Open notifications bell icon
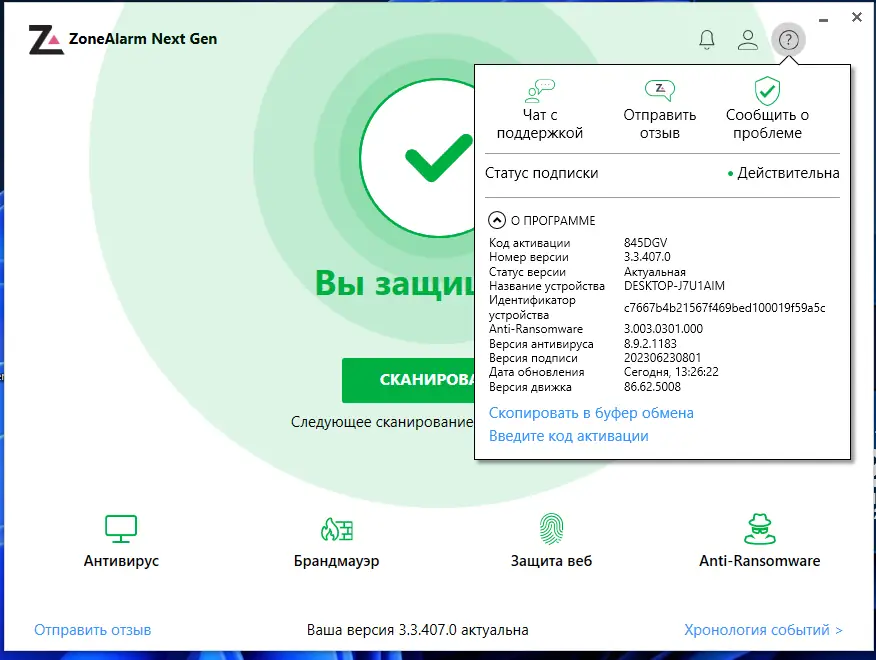The height and width of the screenshot is (660, 876). (707, 40)
